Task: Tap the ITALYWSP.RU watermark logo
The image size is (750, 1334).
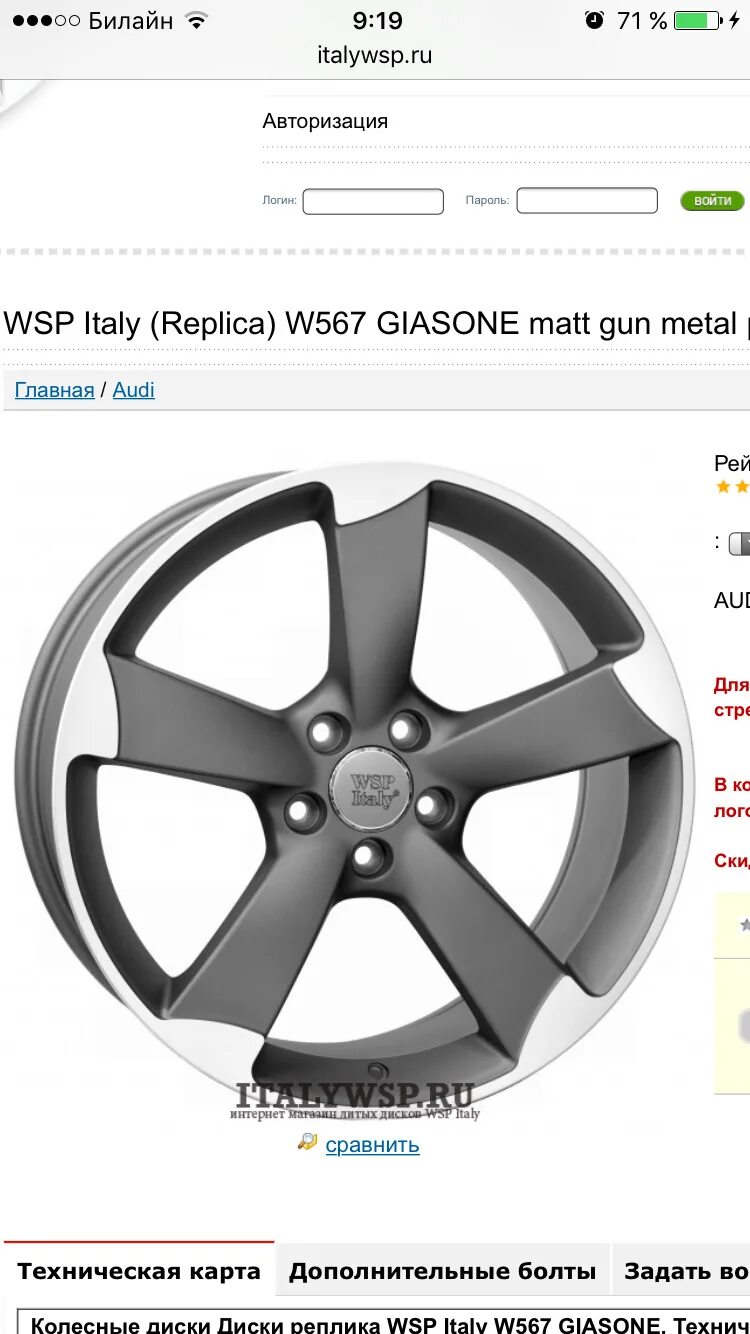Action: pyautogui.click(x=355, y=1100)
